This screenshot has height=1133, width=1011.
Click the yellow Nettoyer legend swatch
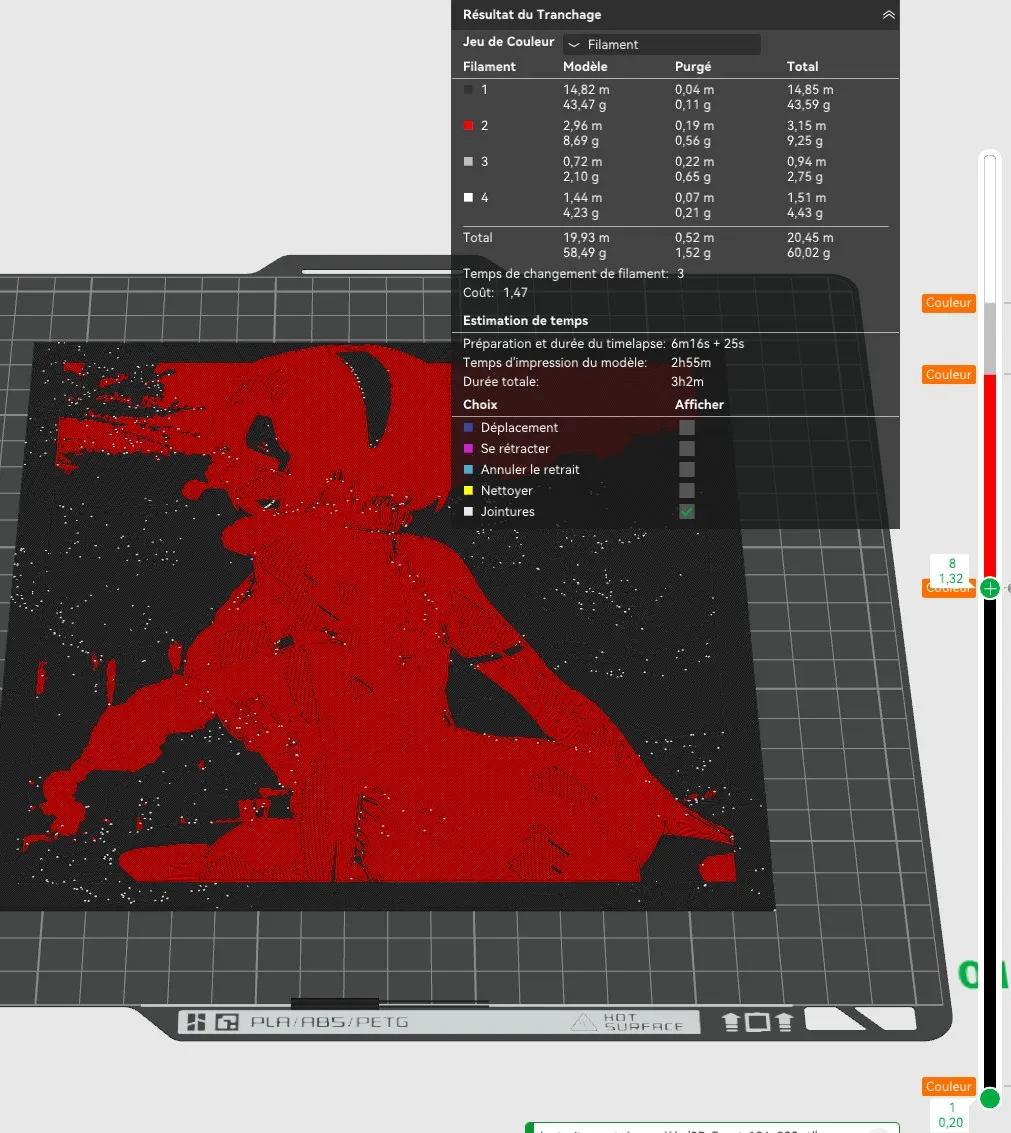468,491
